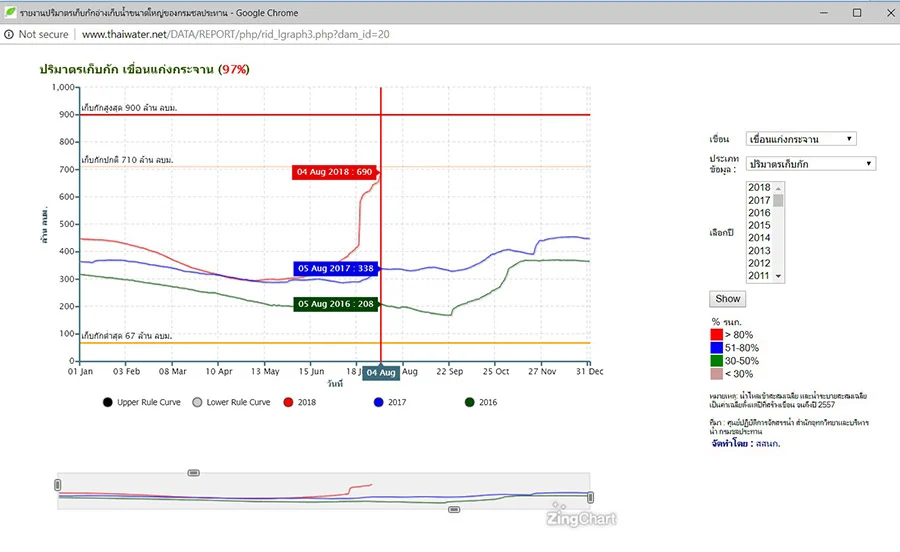Image resolution: width=900 pixels, height=552 pixels.
Task: Click the 10 Apr x-axis label
Action: [x=219, y=372]
